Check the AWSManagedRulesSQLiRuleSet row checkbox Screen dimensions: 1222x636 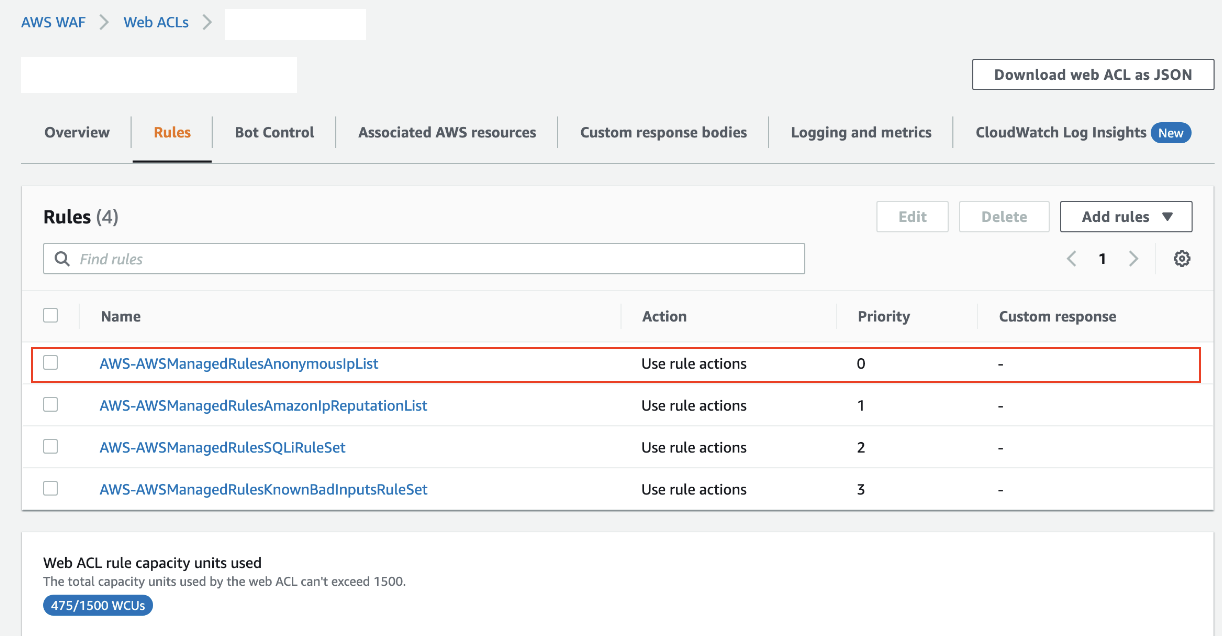(51, 447)
